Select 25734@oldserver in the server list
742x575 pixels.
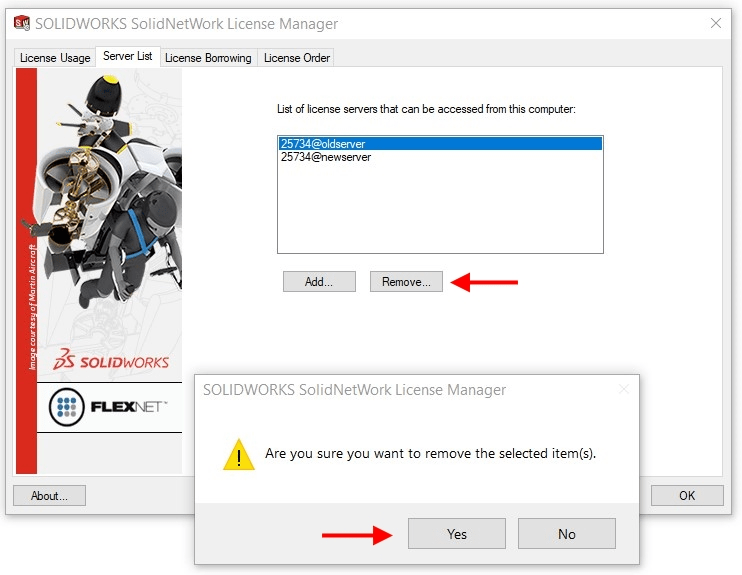coord(440,143)
